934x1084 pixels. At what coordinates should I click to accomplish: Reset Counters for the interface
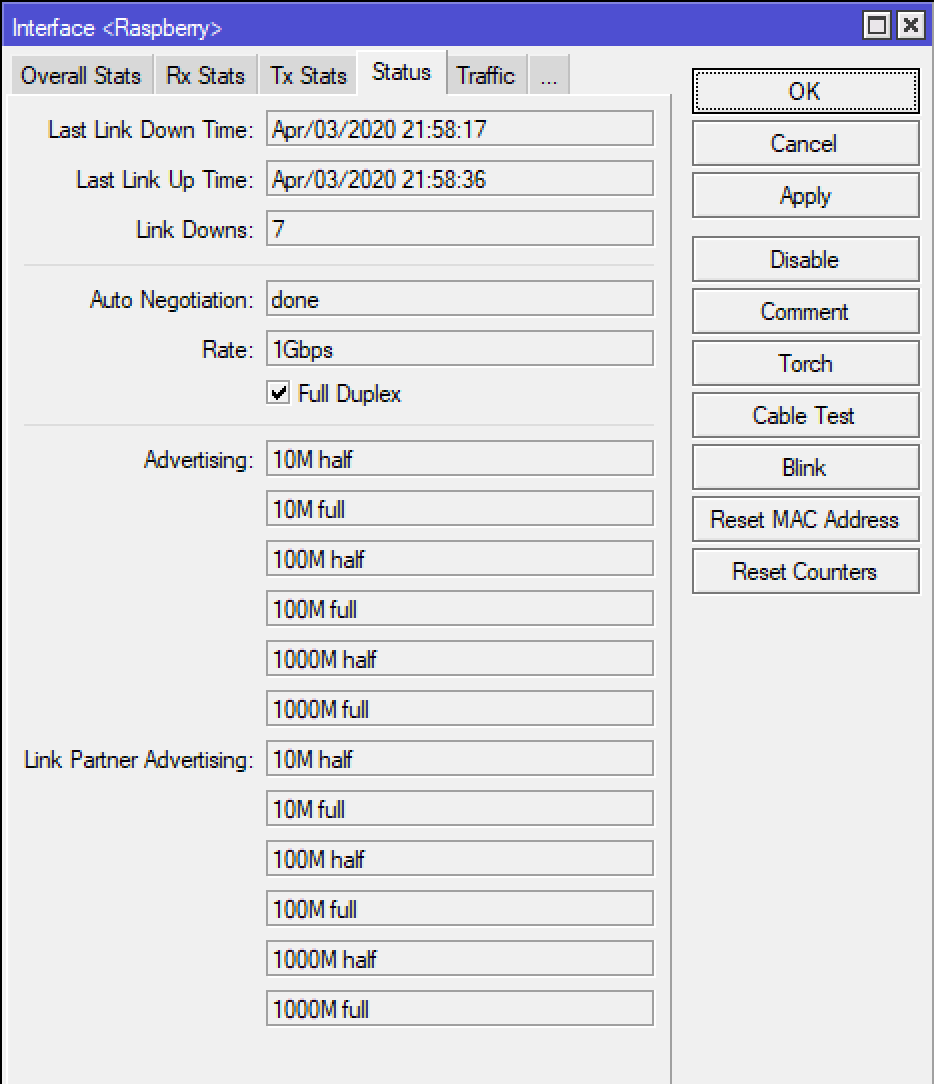pyautogui.click(x=805, y=571)
